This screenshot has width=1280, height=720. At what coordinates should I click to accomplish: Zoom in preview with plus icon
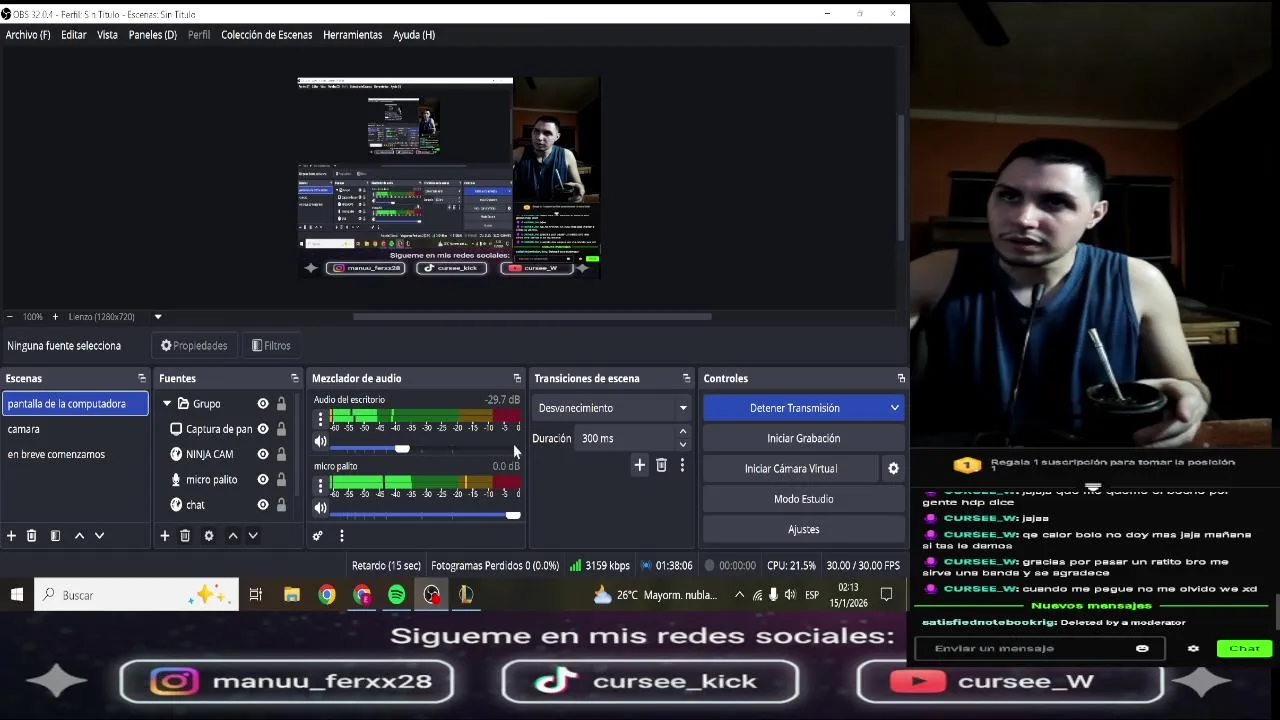click(x=55, y=317)
